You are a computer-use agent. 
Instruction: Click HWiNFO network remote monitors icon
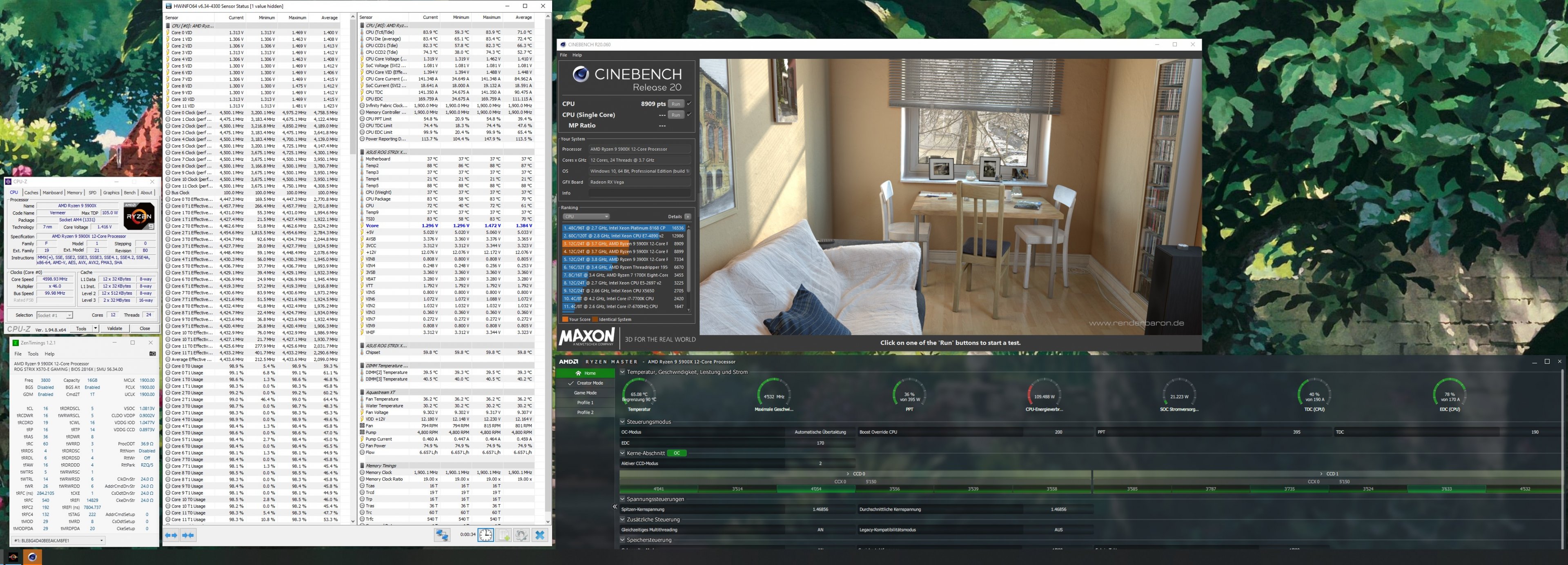tap(442, 535)
